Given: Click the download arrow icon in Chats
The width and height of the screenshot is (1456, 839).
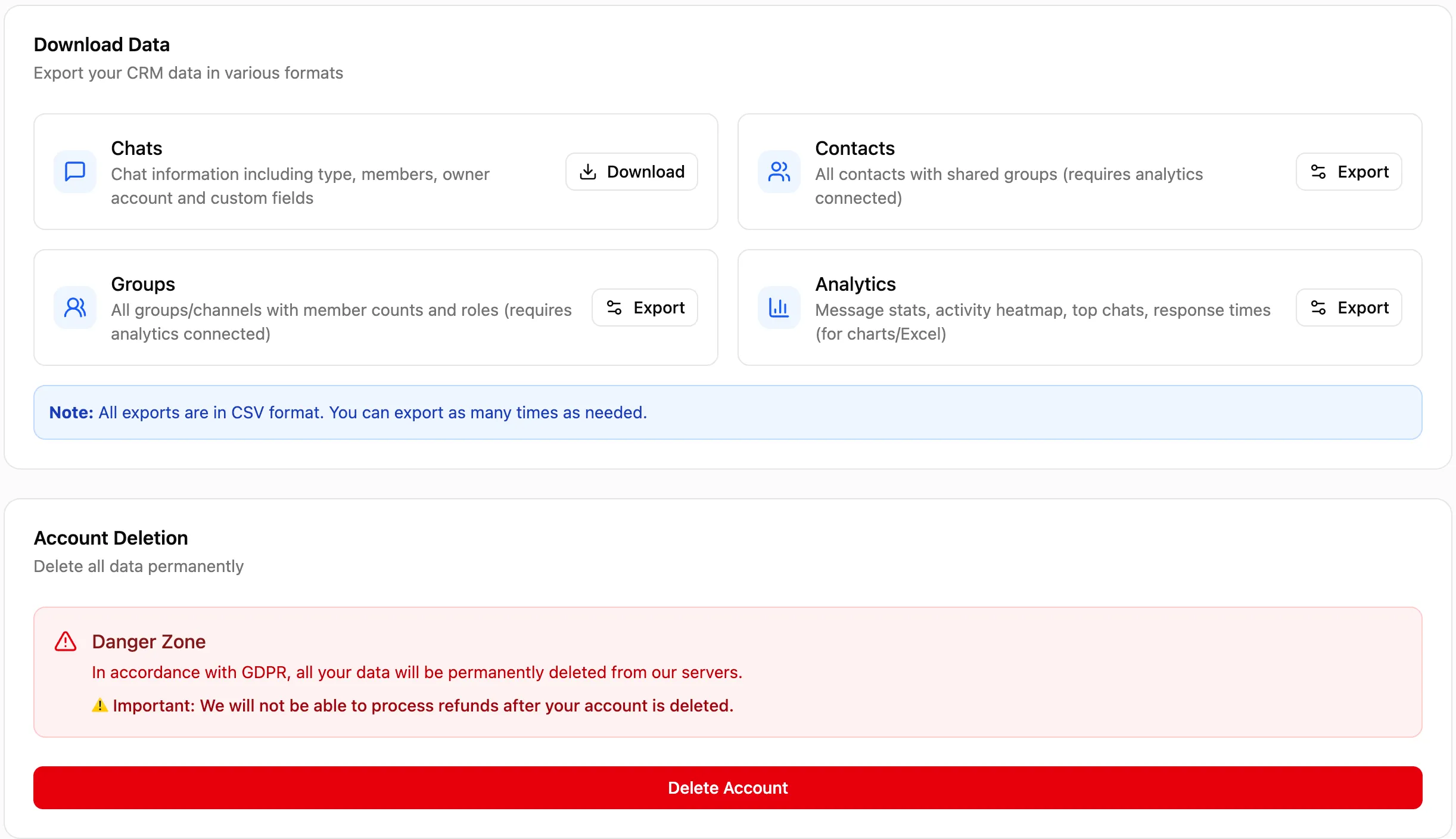Looking at the screenshot, I should [588, 172].
